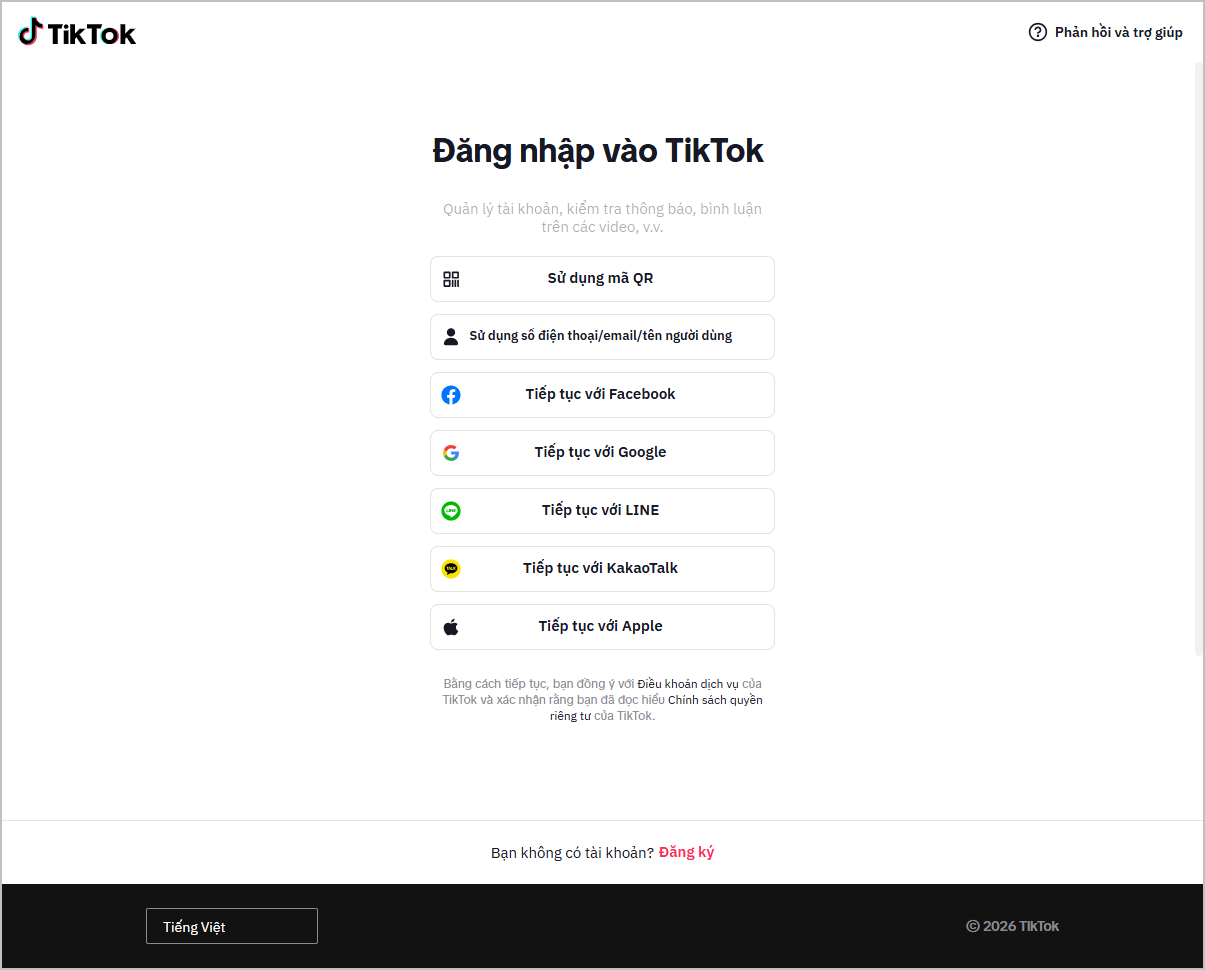Click the person profile icon
Image resolution: width=1205 pixels, height=970 pixels.
451,336
